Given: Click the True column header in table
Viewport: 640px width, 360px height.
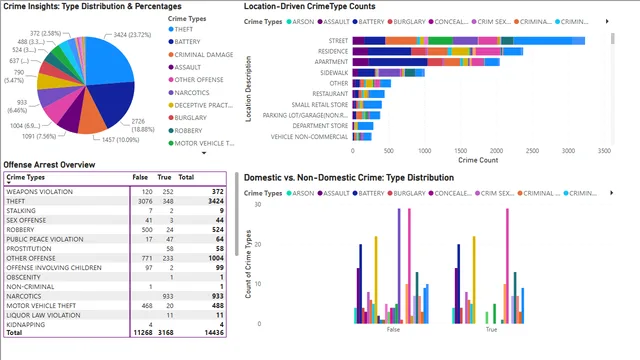Looking at the screenshot, I should [164, 177].
